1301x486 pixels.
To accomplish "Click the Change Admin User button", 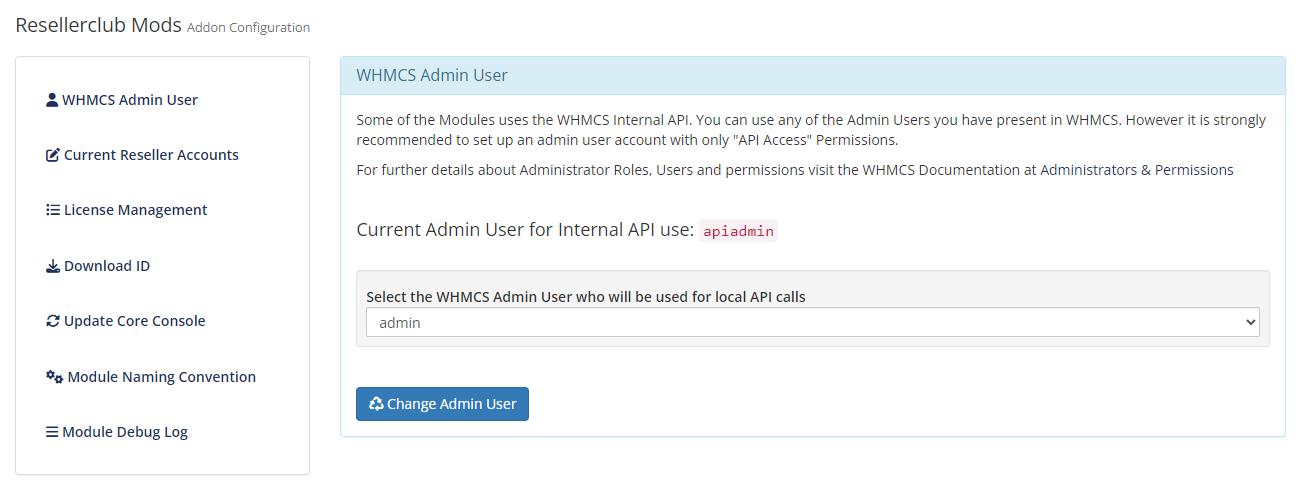I will pyautogui.click(x=442, y=404).
